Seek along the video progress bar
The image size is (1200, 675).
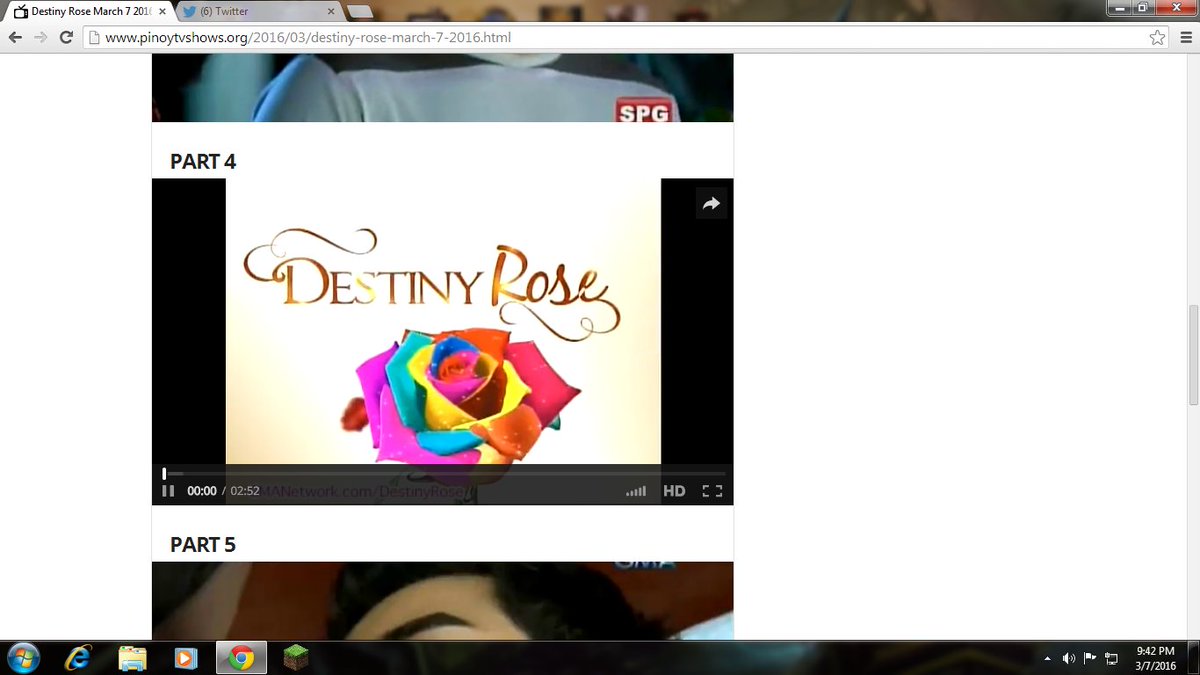tap(443, 473)
